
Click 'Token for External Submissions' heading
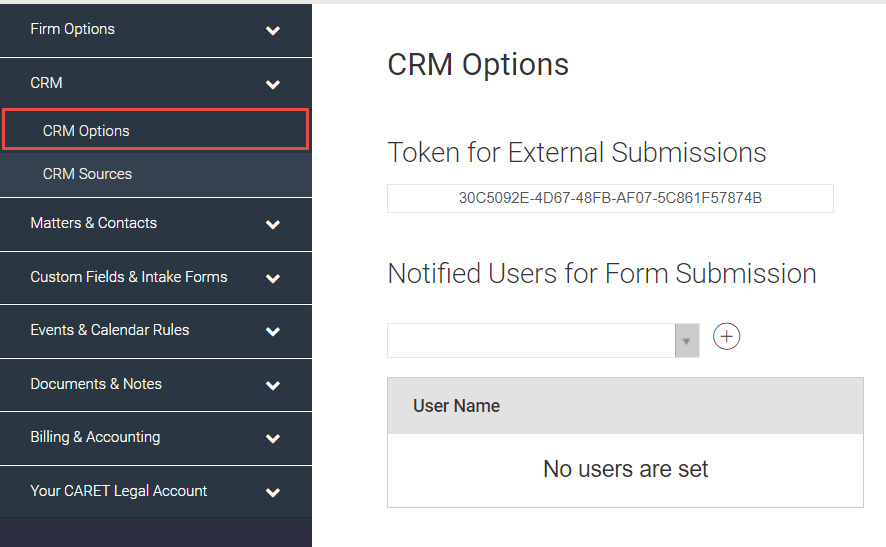coord(576,153)
